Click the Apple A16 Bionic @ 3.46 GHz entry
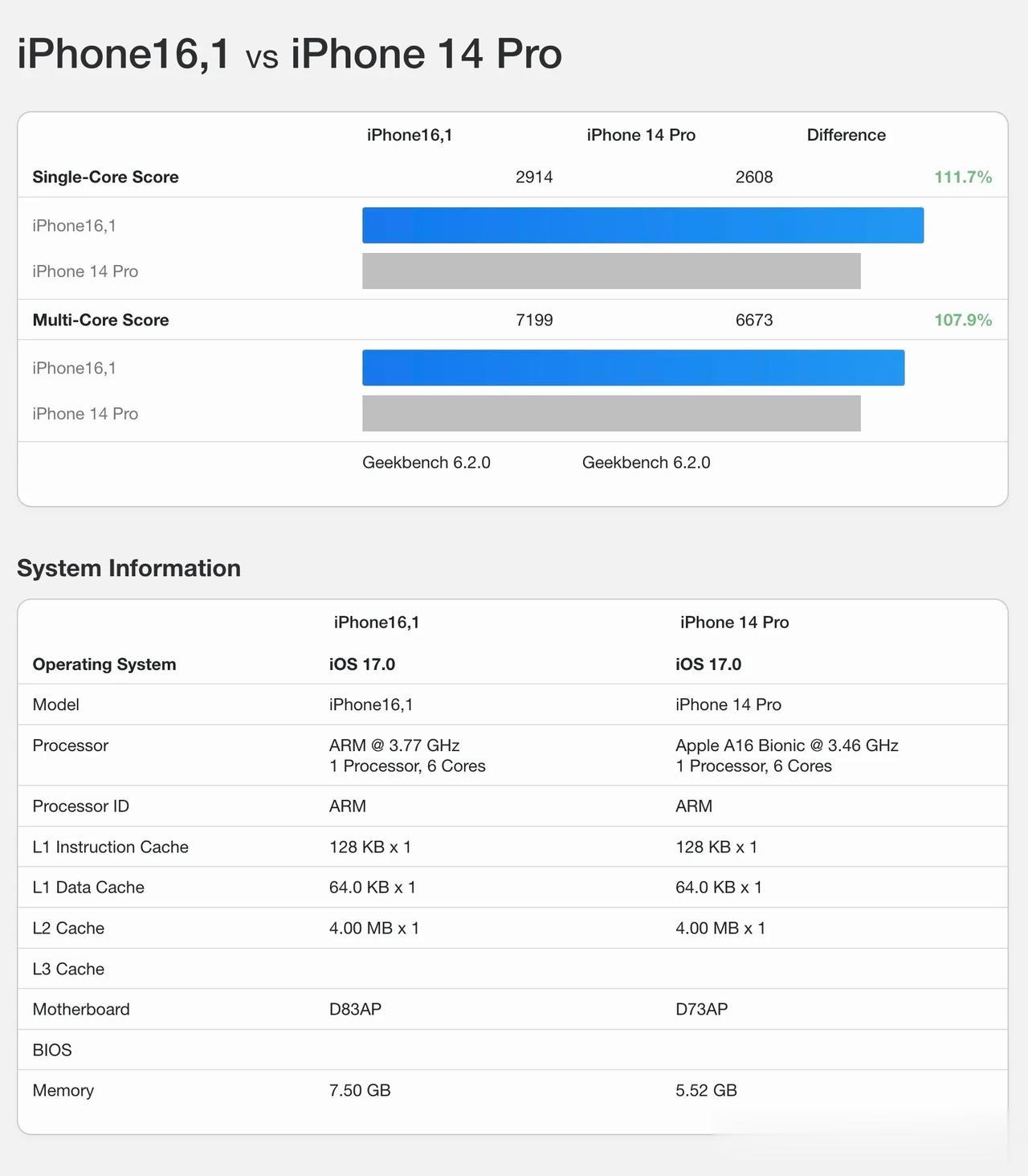Viewport: 1028px width, 1176px height. pos(787,745)
